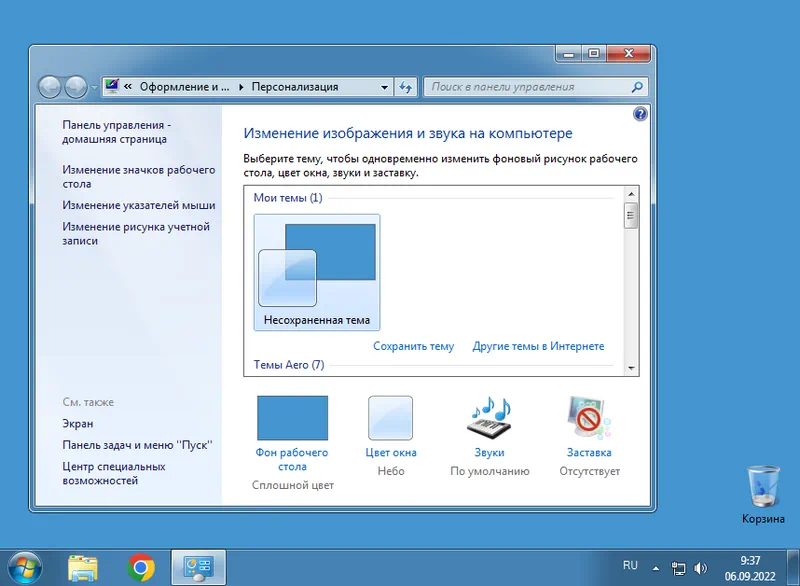Click the Windows Start button

coord(22,566)
